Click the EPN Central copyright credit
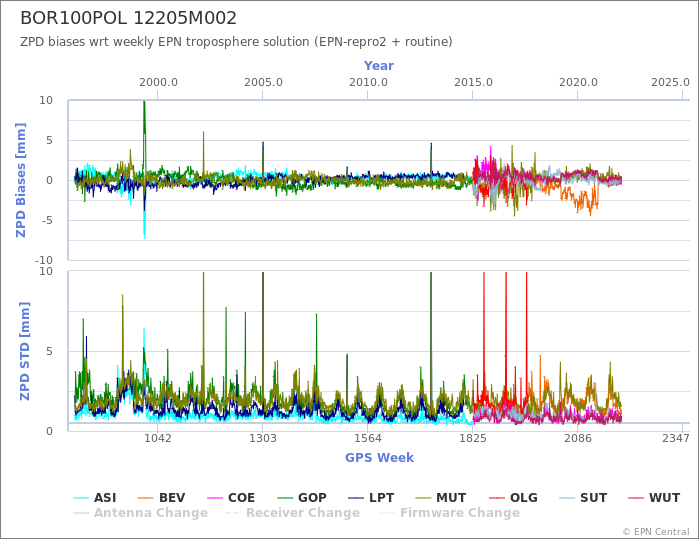700x540 pixels. click(x=656, y=532)
